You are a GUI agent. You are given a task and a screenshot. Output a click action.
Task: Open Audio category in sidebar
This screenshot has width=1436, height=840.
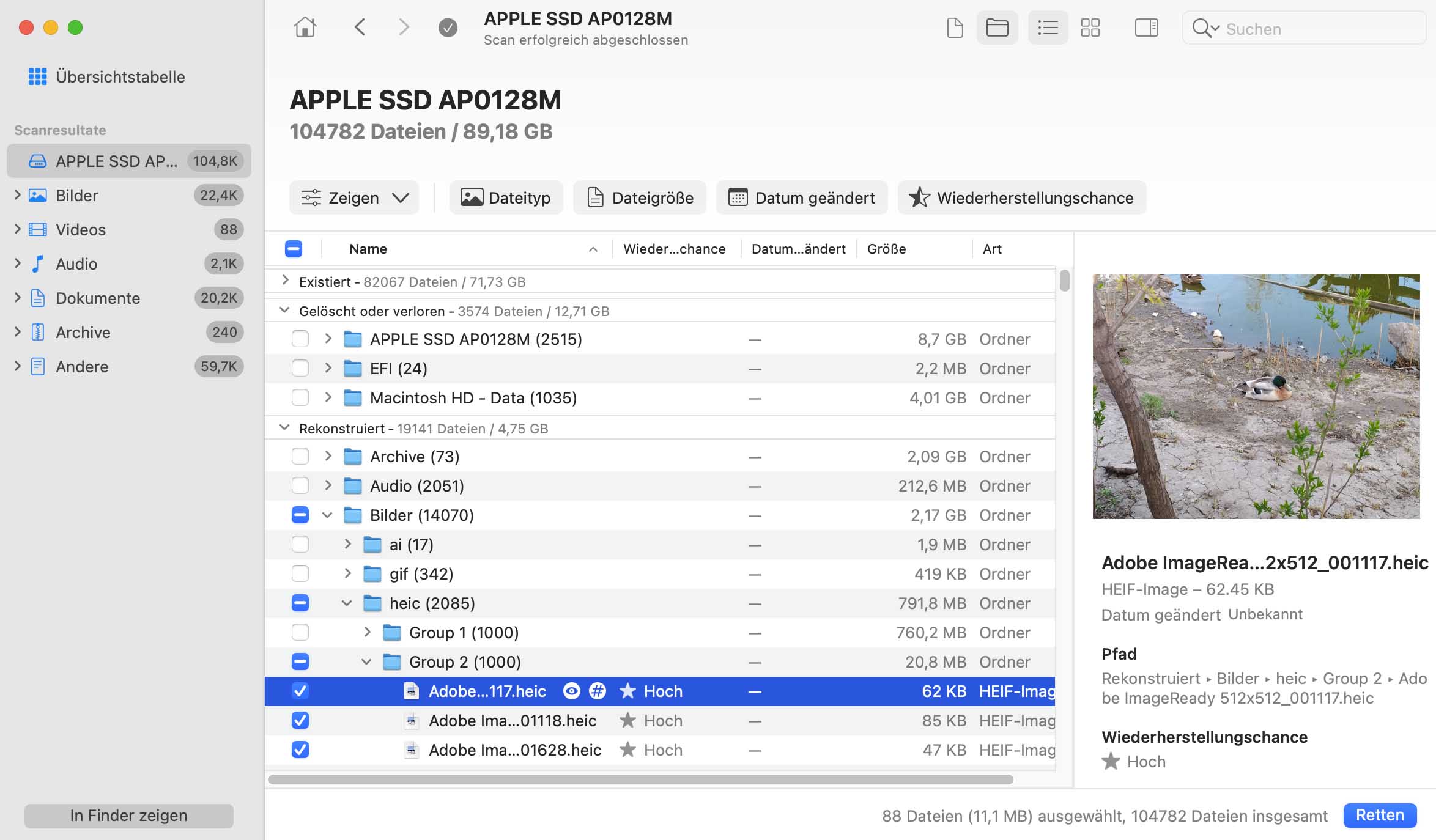coord(129,263)
